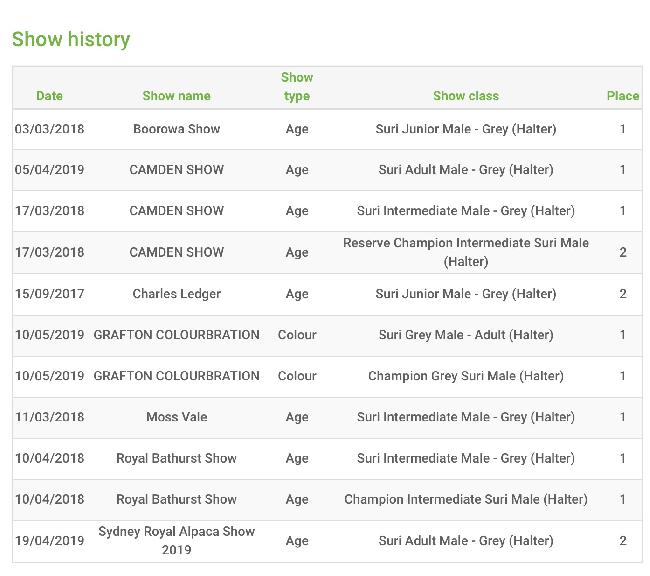Viewport: 650px width, 576px height.
Task: Click the Show class column header
Action: [466, 96]
